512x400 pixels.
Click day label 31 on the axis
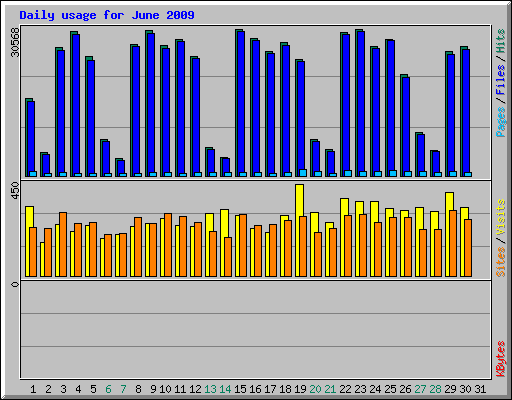480,389
